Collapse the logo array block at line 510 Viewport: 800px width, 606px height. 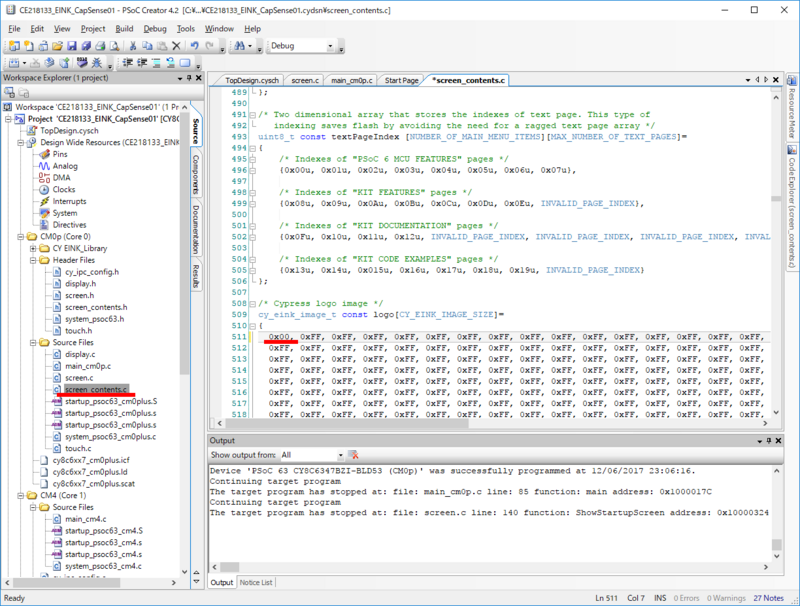coord(253,325)
